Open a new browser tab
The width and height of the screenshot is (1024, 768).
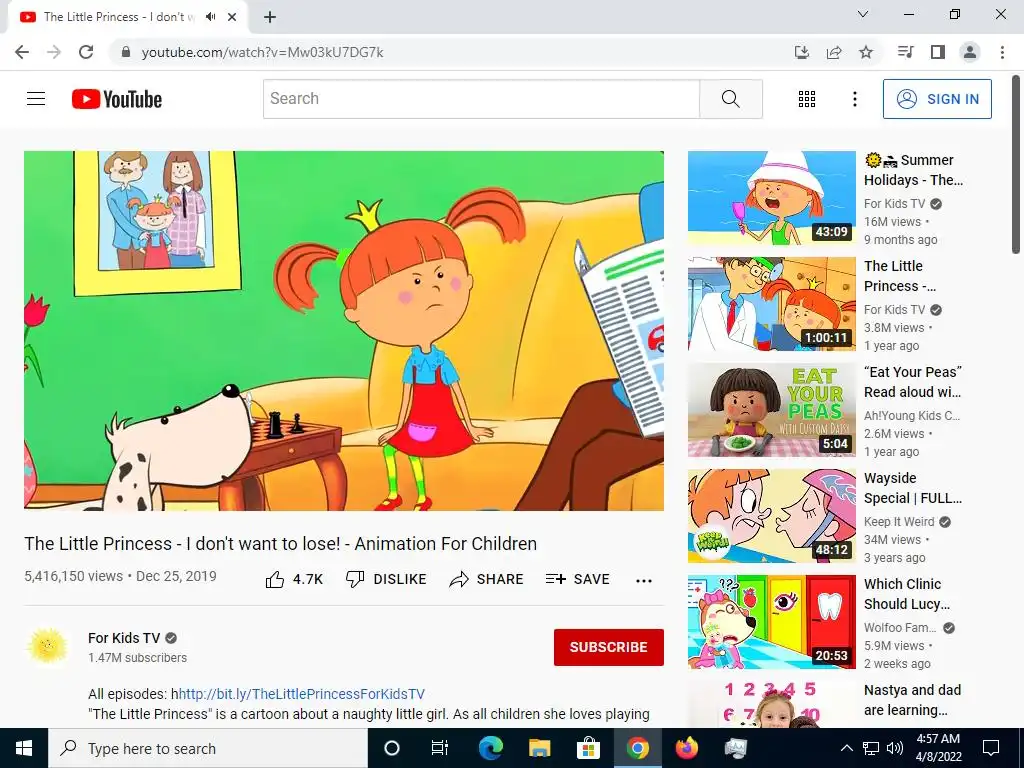[270, 17]
